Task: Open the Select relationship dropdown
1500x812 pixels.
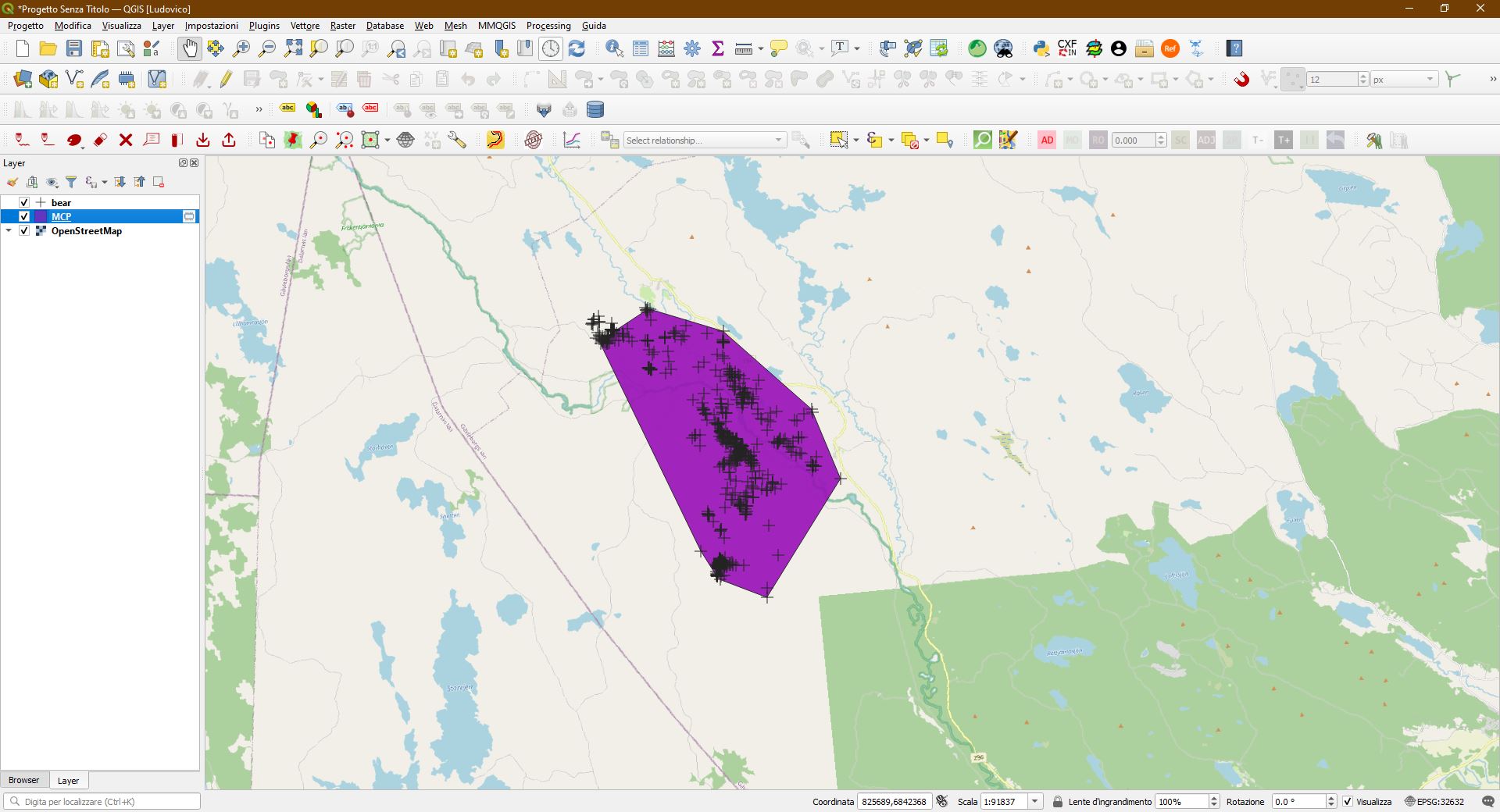Action: (705, 140)
